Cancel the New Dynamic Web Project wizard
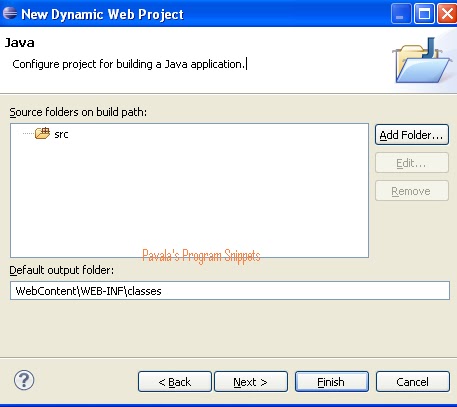The image size is (457, 407). click(413, 382)
